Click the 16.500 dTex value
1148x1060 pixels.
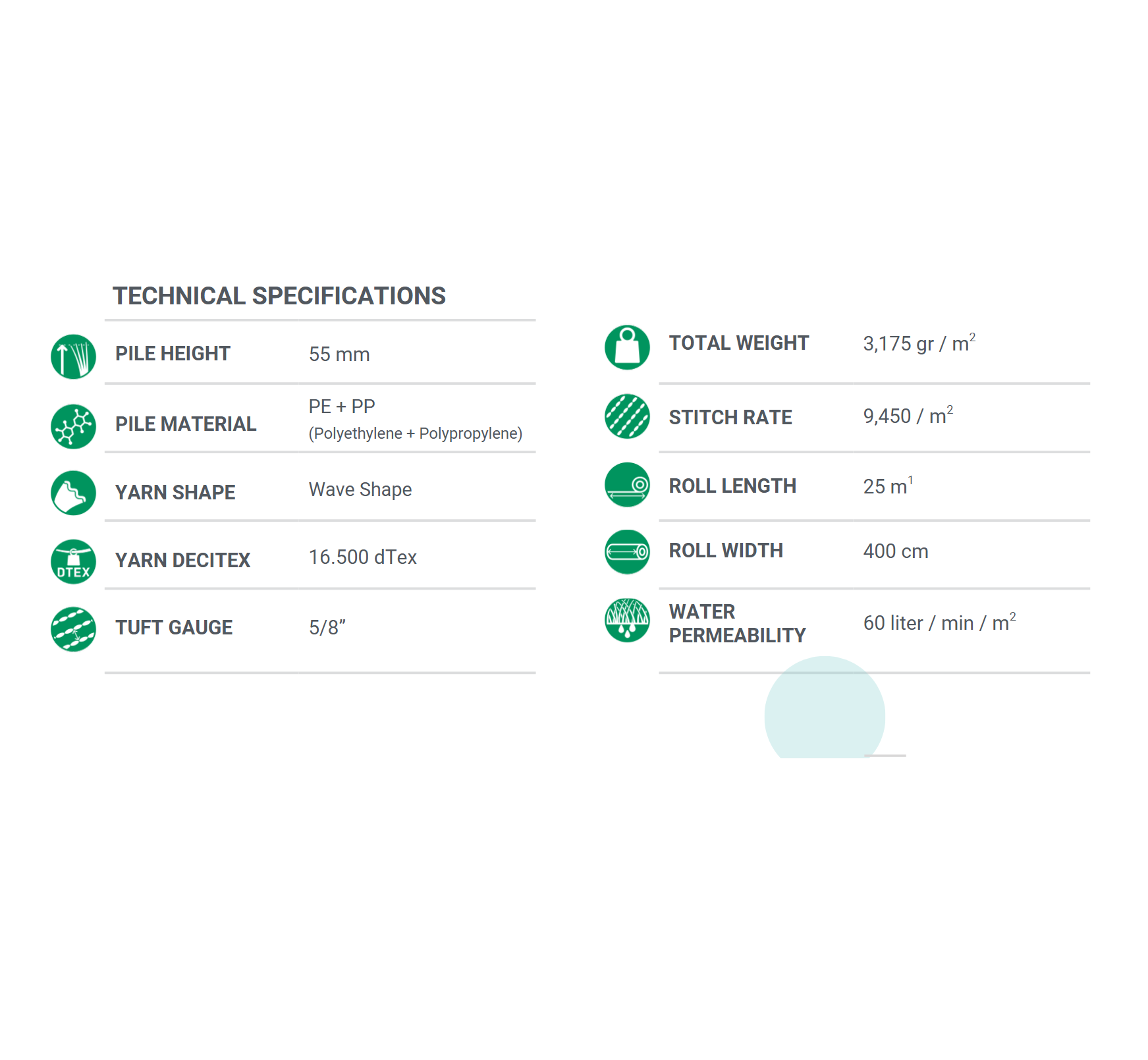[x=362, y=557]
